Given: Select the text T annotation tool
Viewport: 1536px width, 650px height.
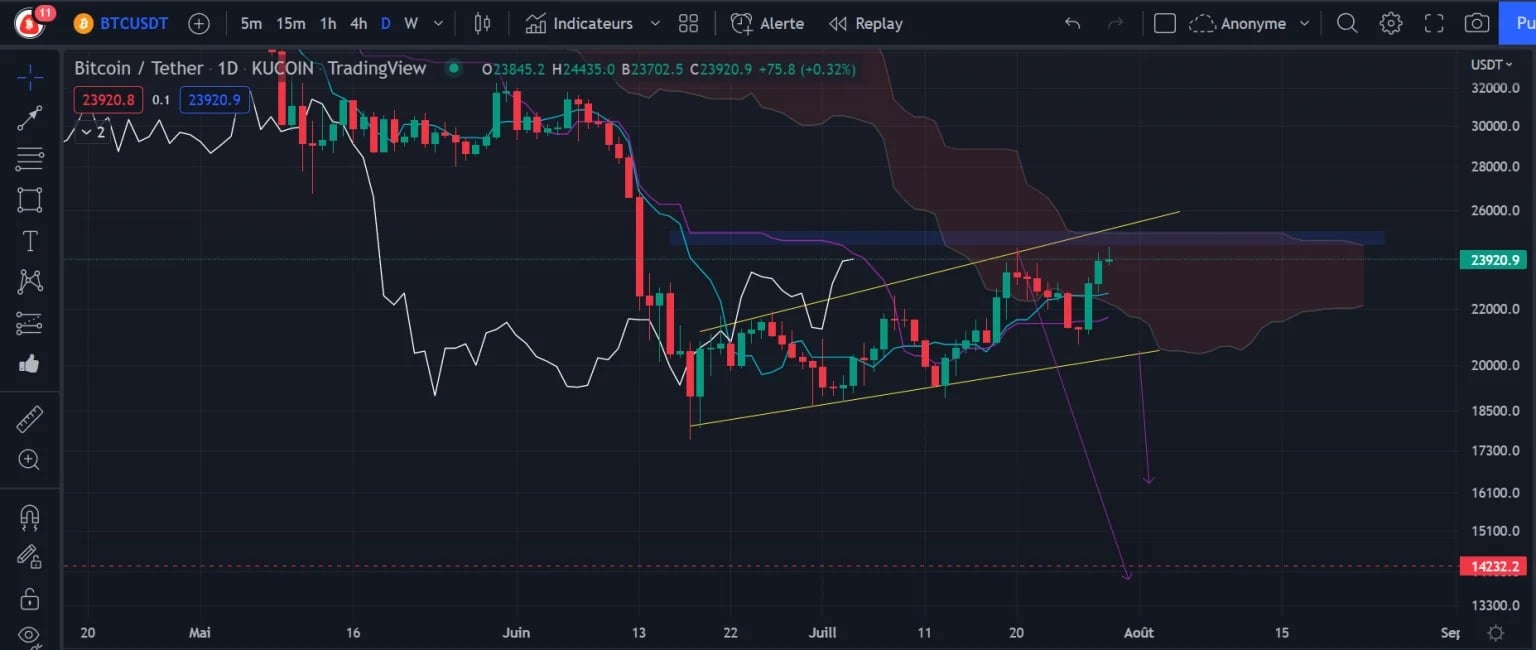Looking at the screenshot, I should [30, 241].
